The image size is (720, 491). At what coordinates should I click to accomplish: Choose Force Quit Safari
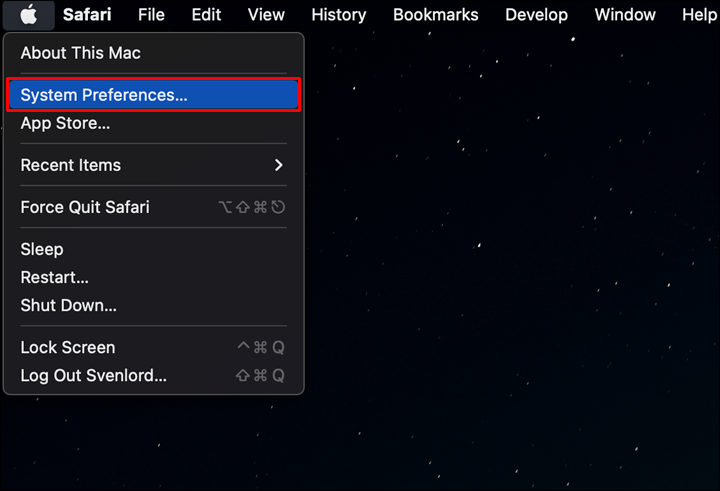click(154, 207)
